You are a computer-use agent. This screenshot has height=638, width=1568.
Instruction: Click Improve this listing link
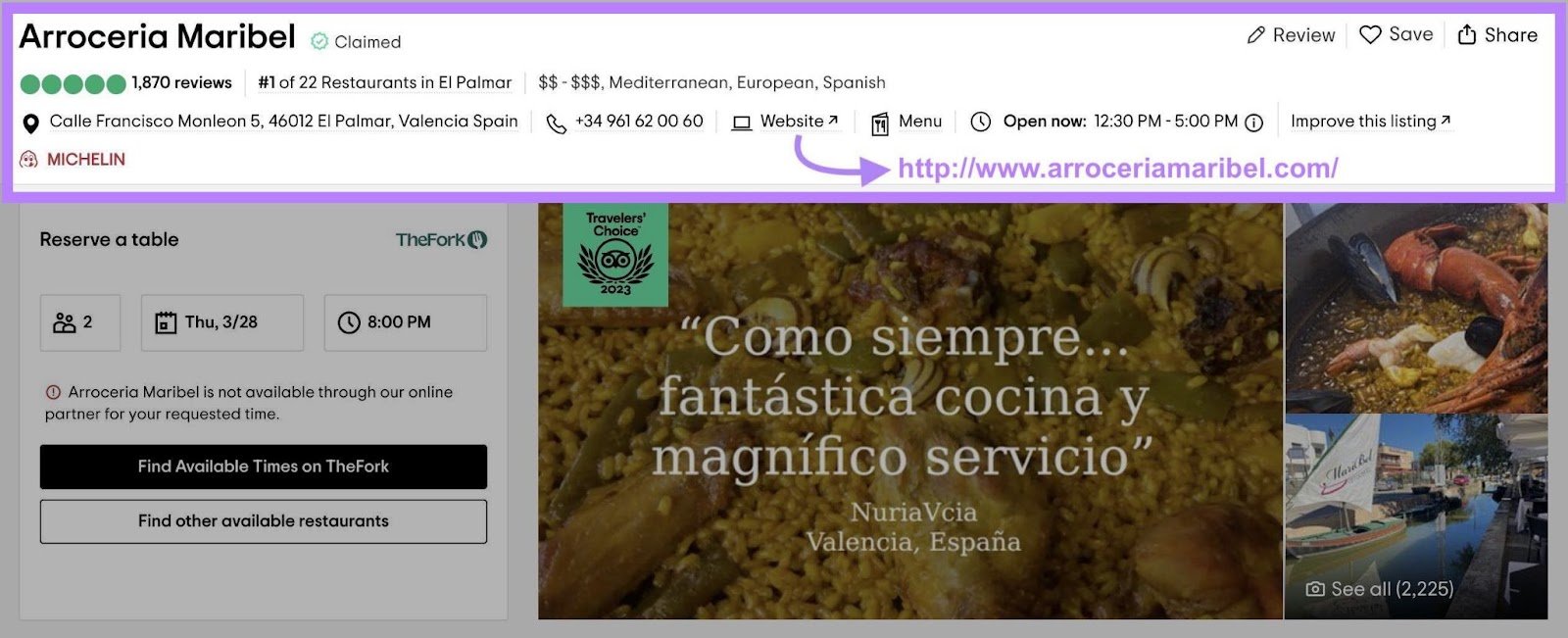[x=1370, y=122]
